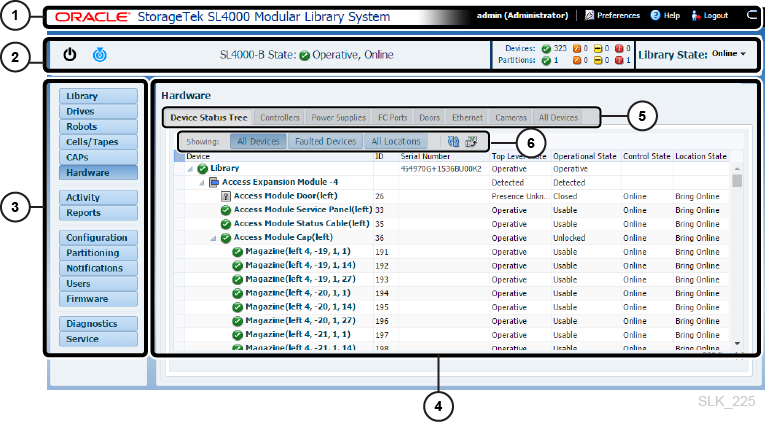765x422 pixels.
Task: Click green check icon for Access Module Cap(left)
Action: coord(225,238)
